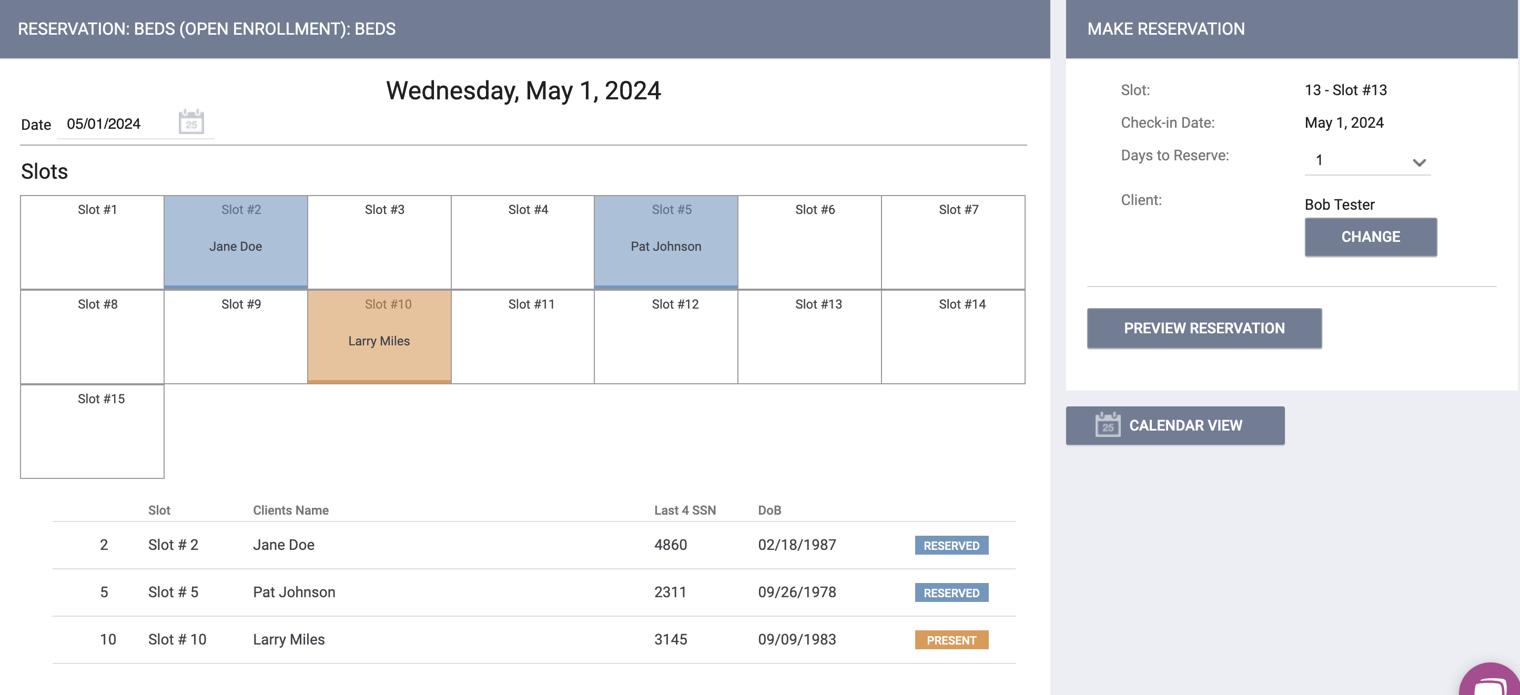Select the empty Slot #13 tile
This screenshot has width=1520, height=695.
point(809,336)
